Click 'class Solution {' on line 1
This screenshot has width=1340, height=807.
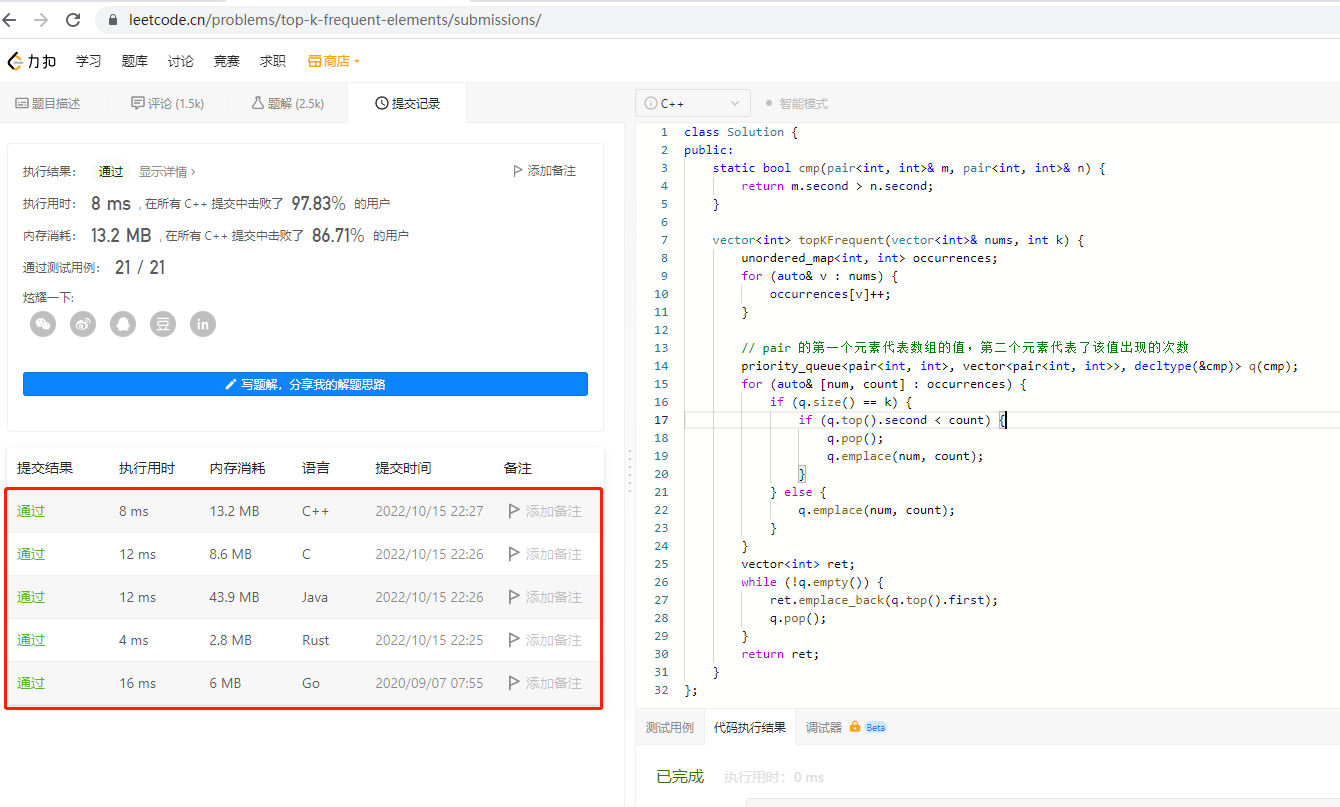pyautogui.click(x=741, y=132)
